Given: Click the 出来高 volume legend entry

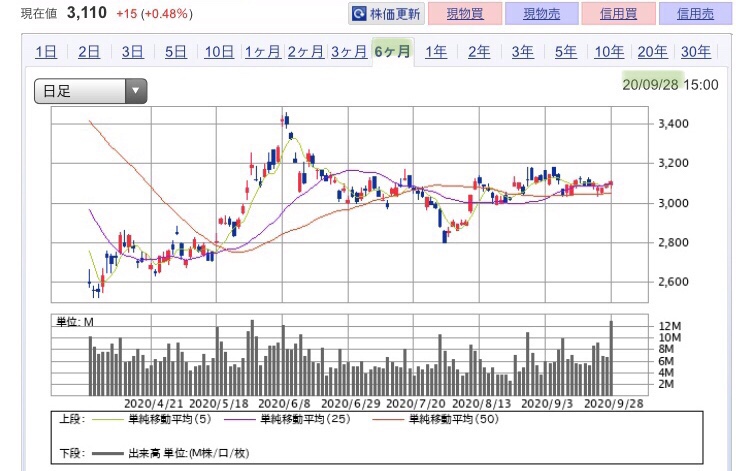Looking at the screenshot, I should point(170,453).
